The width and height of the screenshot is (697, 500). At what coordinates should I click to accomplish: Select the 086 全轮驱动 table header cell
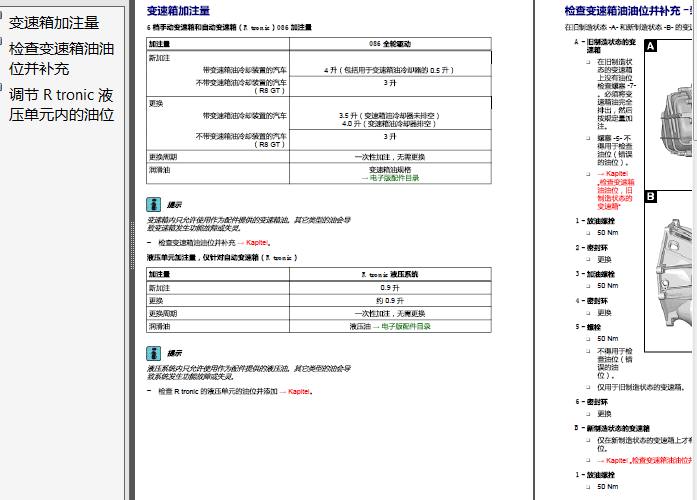[390, 44]
